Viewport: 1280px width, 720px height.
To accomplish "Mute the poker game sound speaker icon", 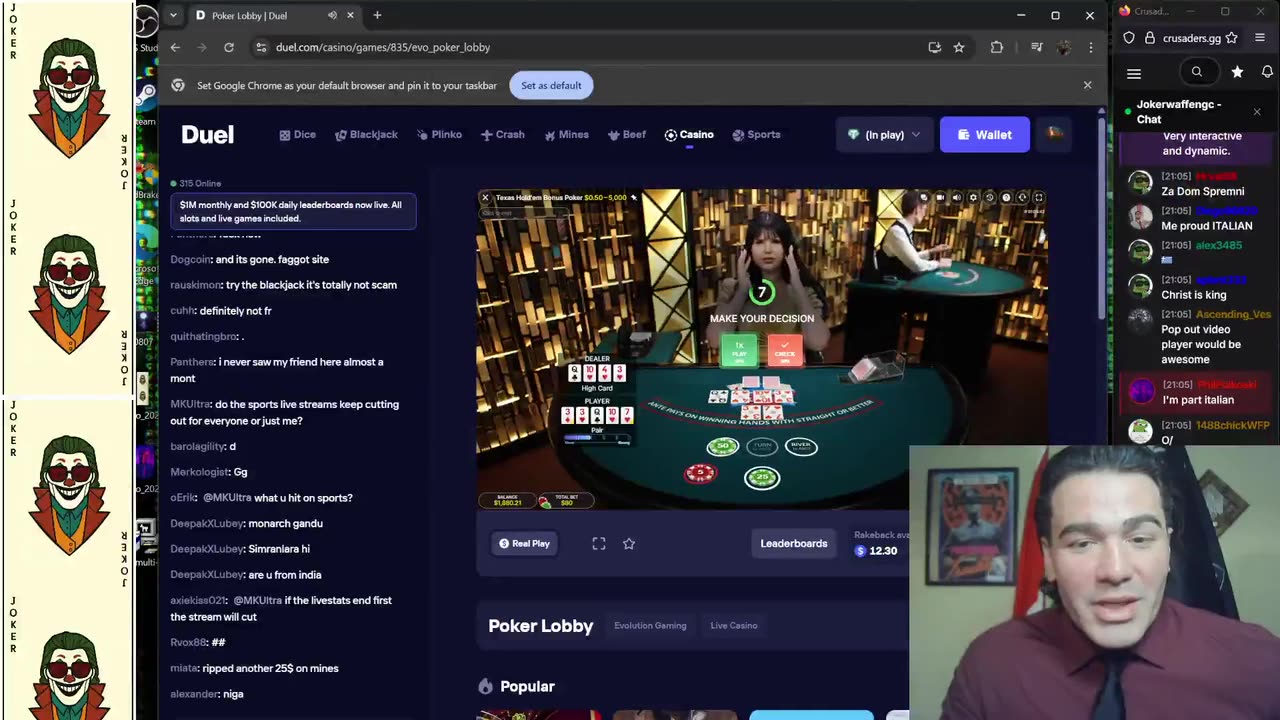I will pyautogui.click(x=957, y=197).
